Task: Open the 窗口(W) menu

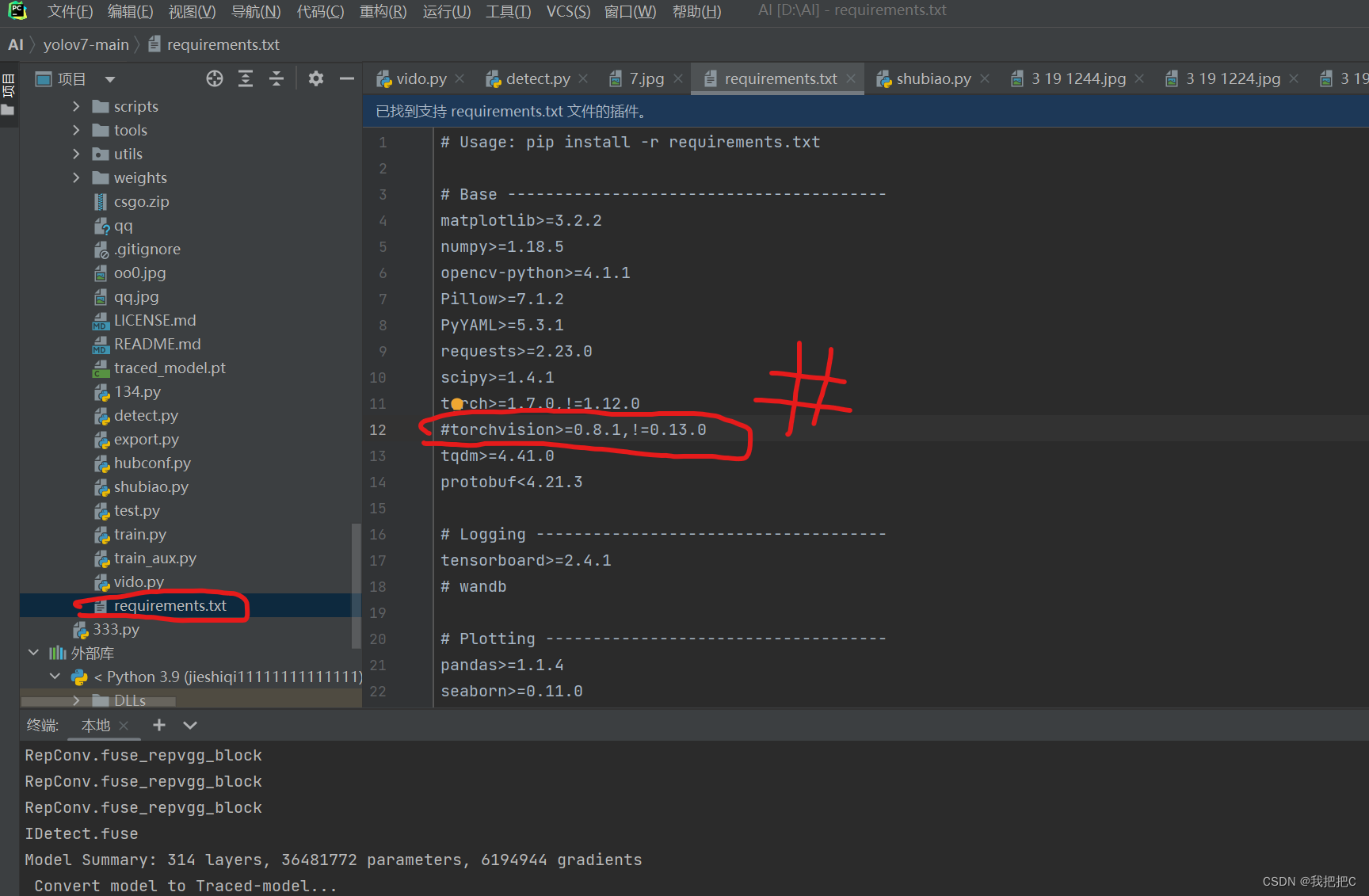Action: pos(631,12)
